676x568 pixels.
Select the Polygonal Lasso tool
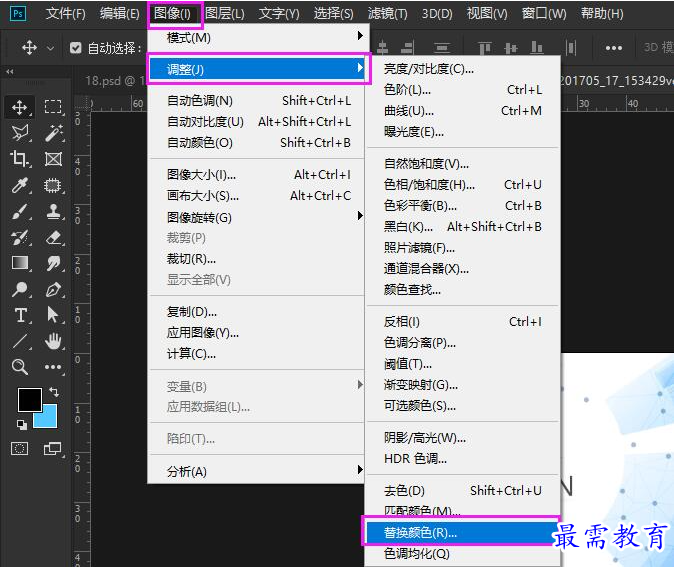19,133
